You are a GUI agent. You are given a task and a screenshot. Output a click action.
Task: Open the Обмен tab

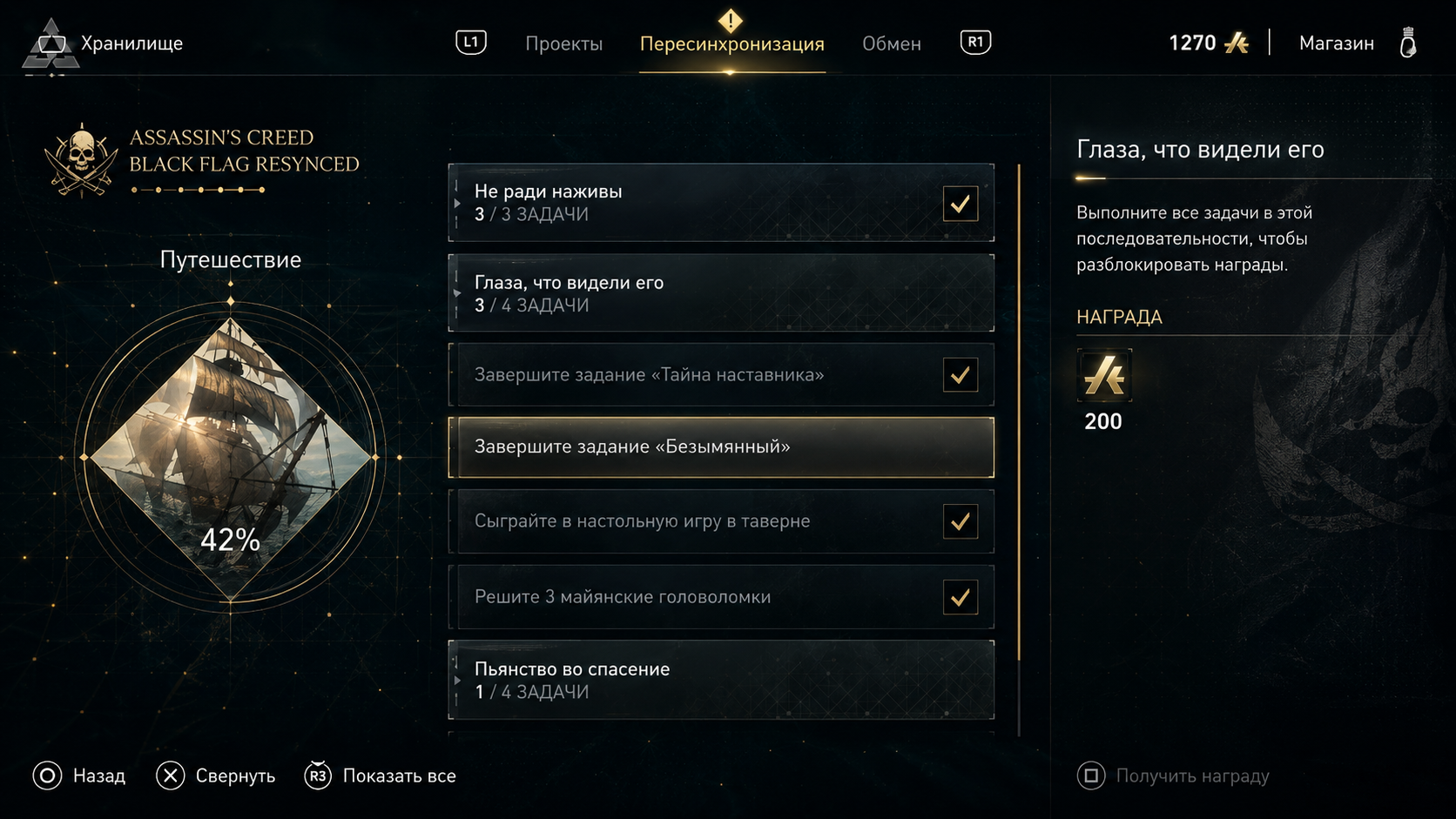[x=892, y=44]
